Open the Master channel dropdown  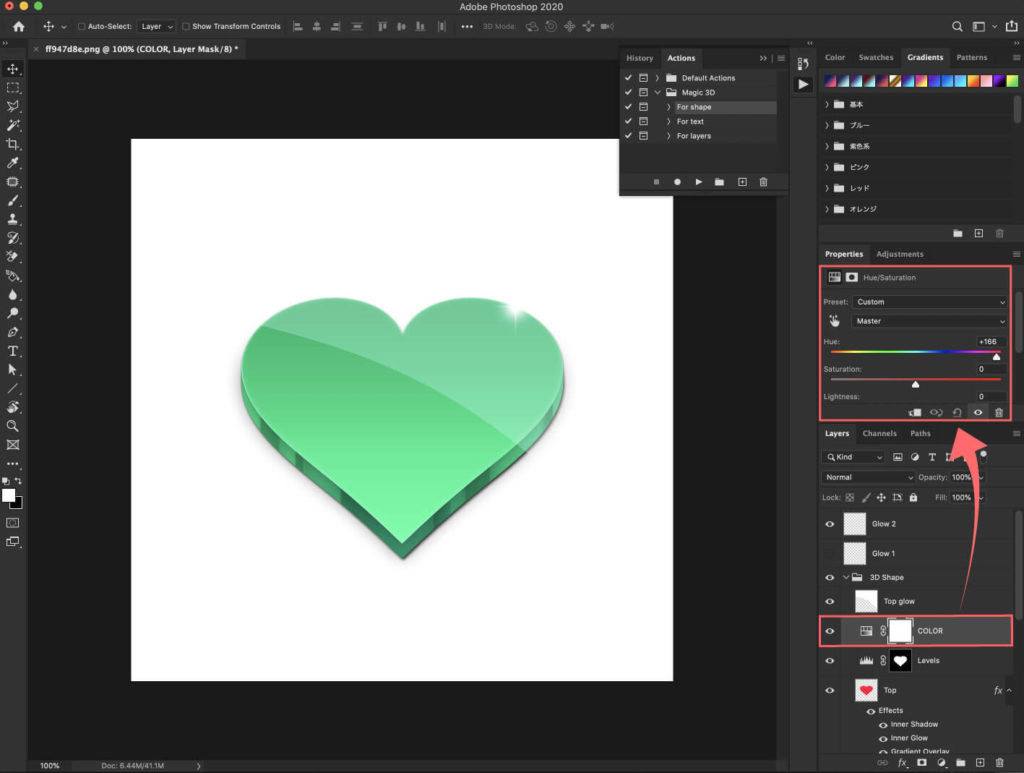click(929, 321)
